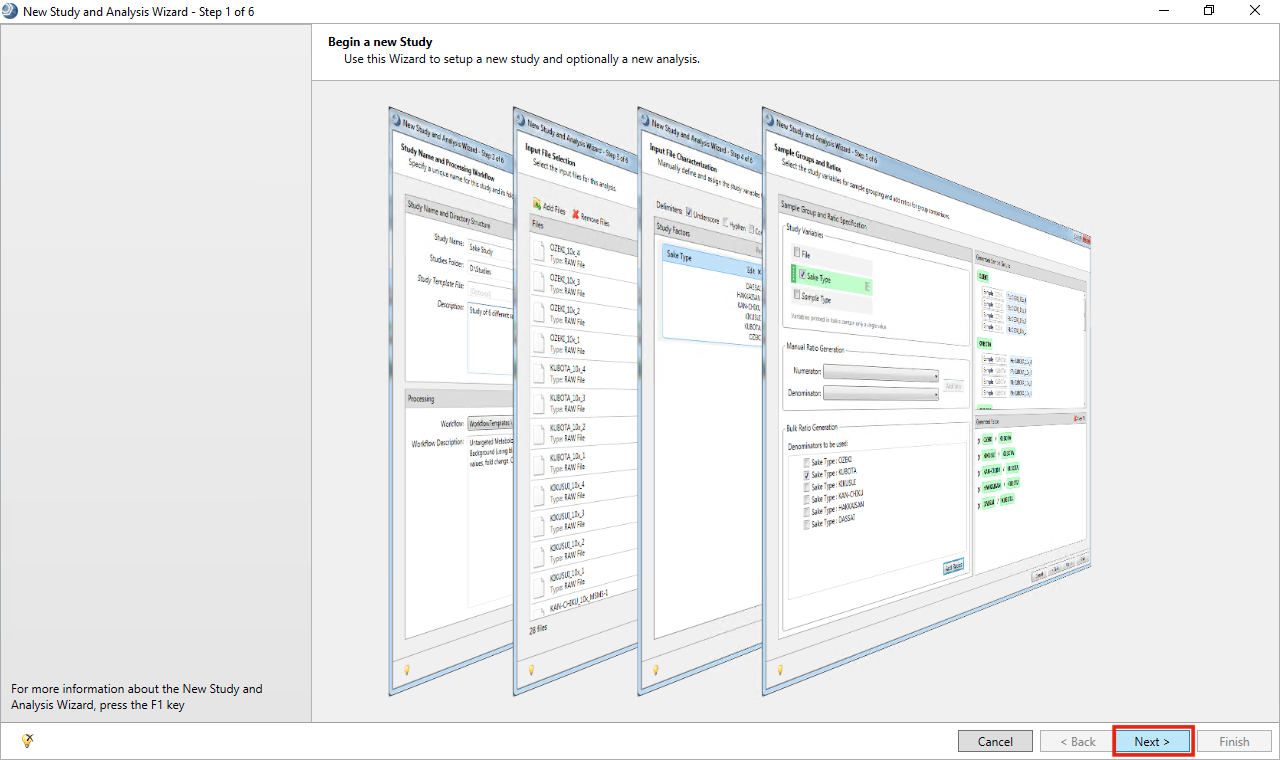Viewport: 1280px width, 760px height.
Task: Toggle the lightbulb hints icon
Action: point(28,741)
